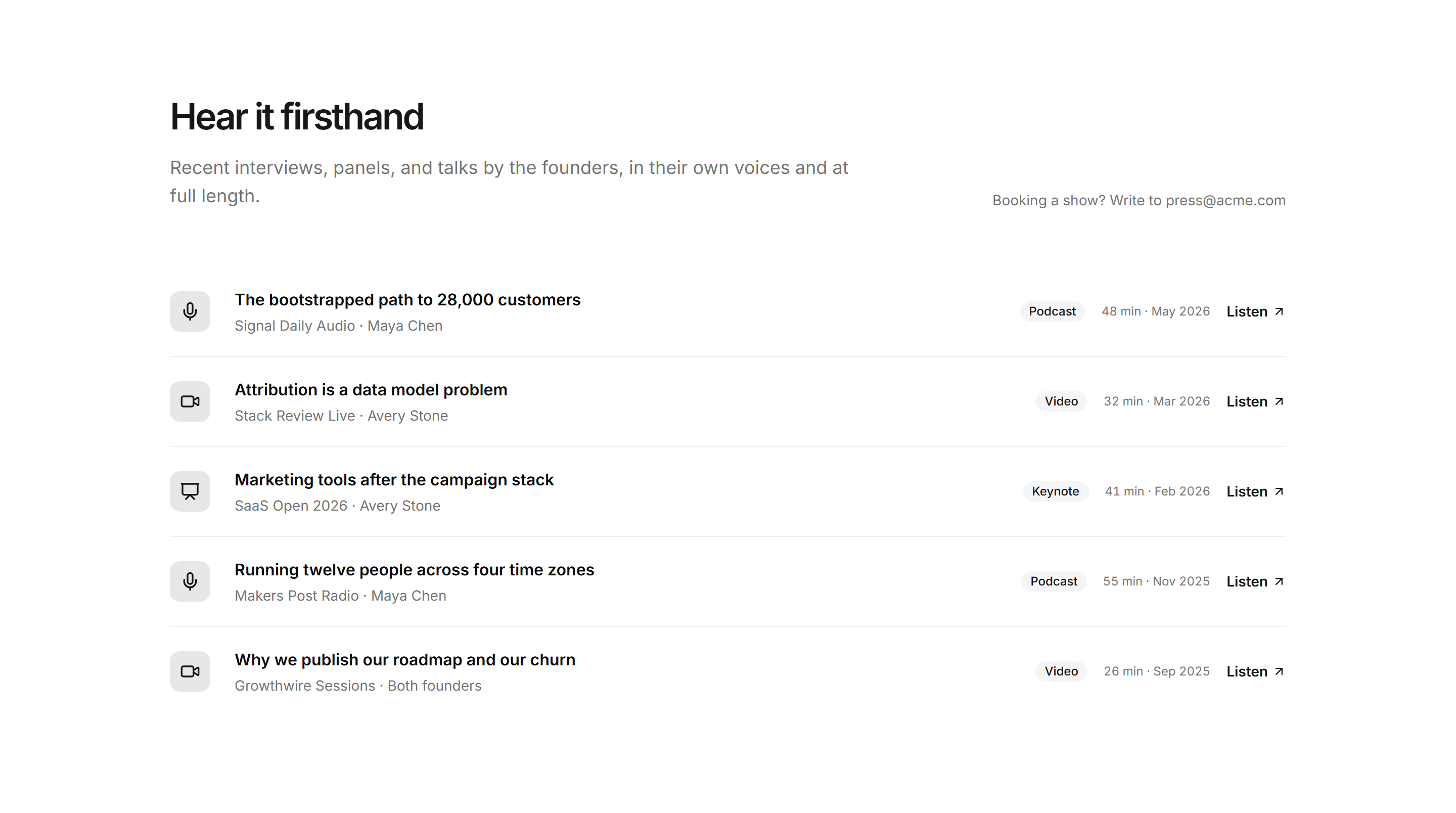The width and height of the screenshot is (1456, 813).
Task: Open title 'The bootstrapped path to 28,000 customers'
Action: tap(407, 299)
